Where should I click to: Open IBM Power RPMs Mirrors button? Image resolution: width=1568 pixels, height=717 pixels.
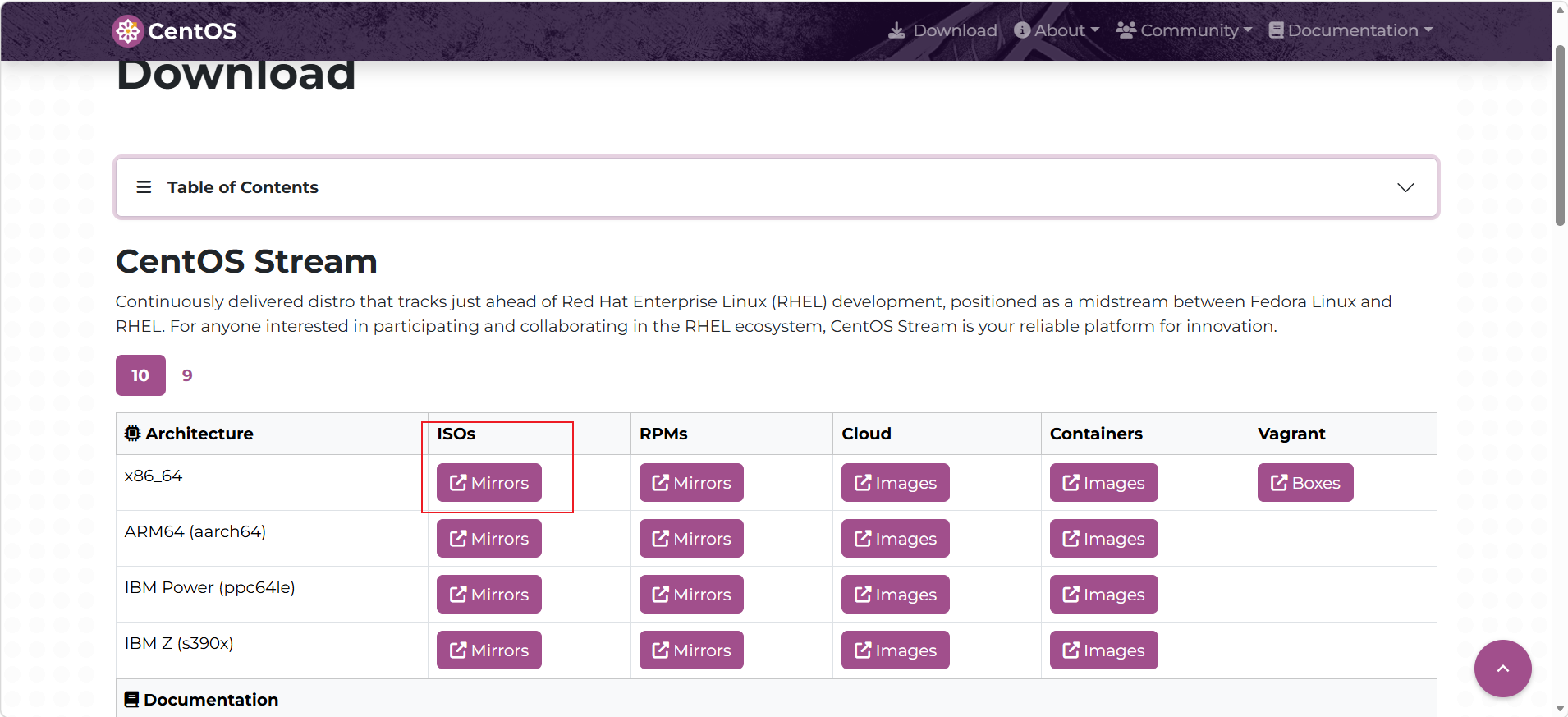(691, 595)
